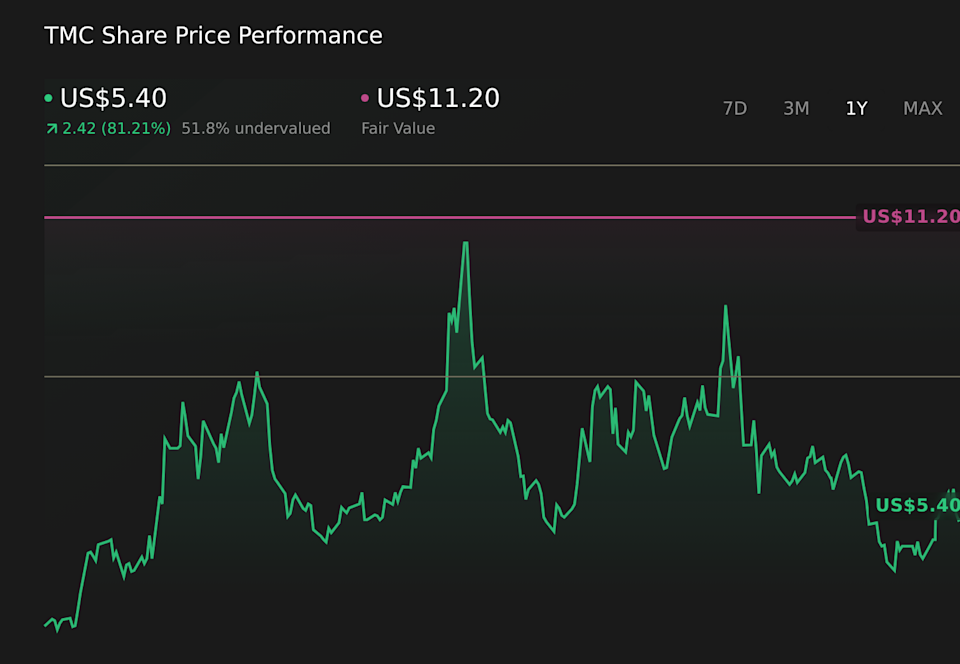Click the pink US$11.20 fair value line label
This screenshot has width=960, height=664.
pos(910,217)
